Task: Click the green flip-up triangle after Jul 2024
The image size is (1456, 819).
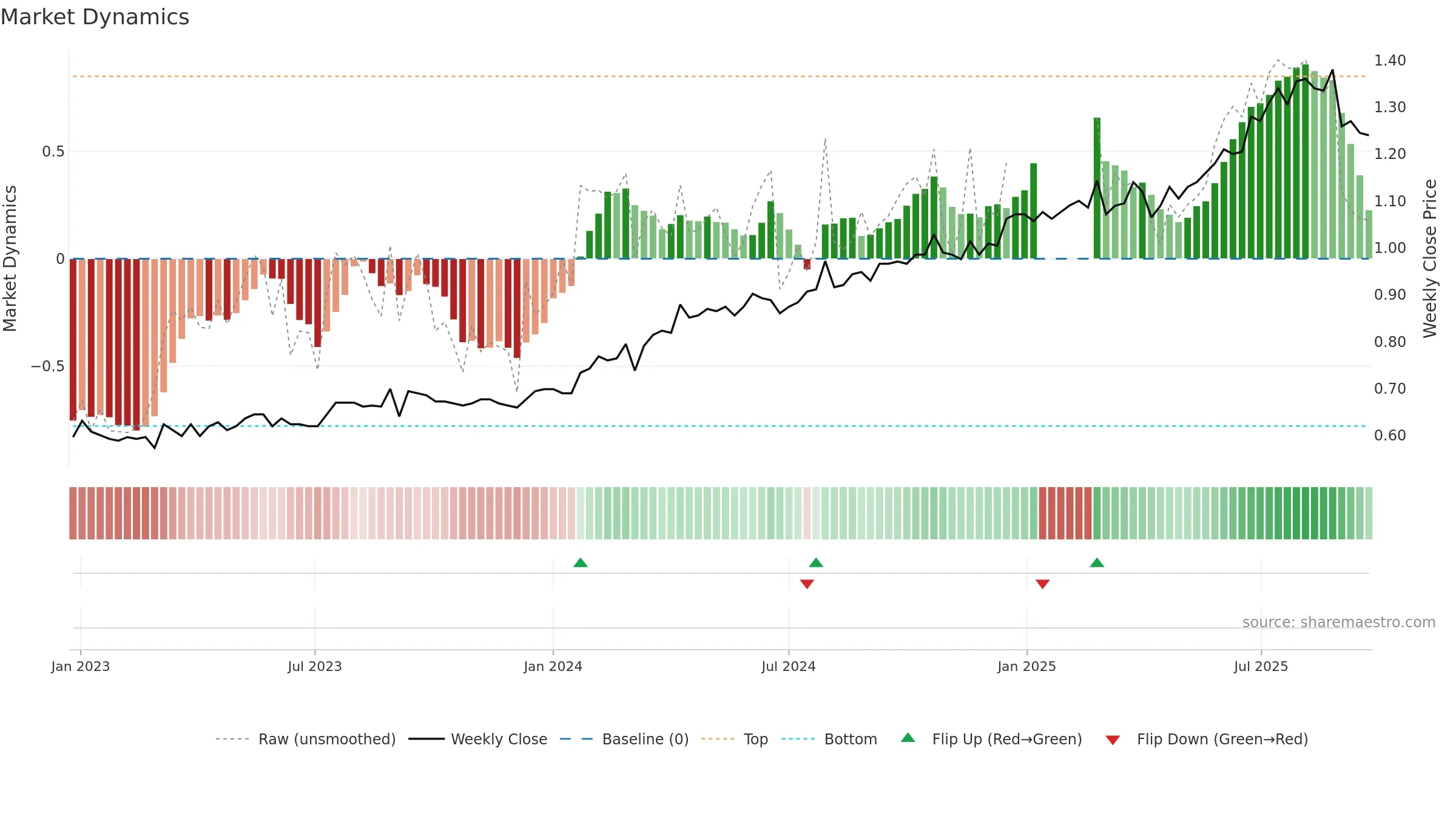Action: [816, 562]
